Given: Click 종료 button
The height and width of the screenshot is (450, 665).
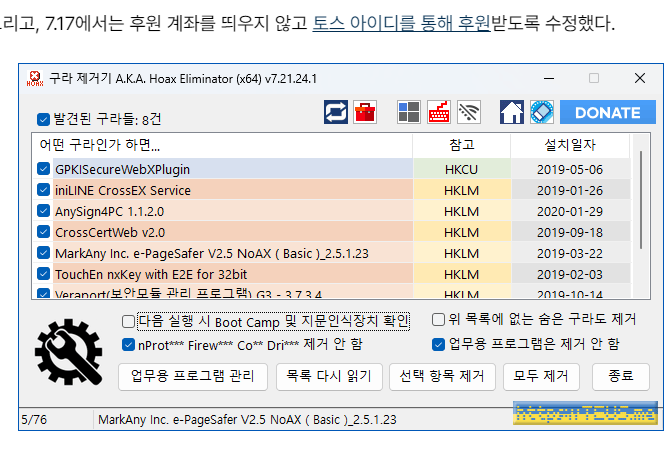Looking at the screenshot, I should [x=621, y=377].
